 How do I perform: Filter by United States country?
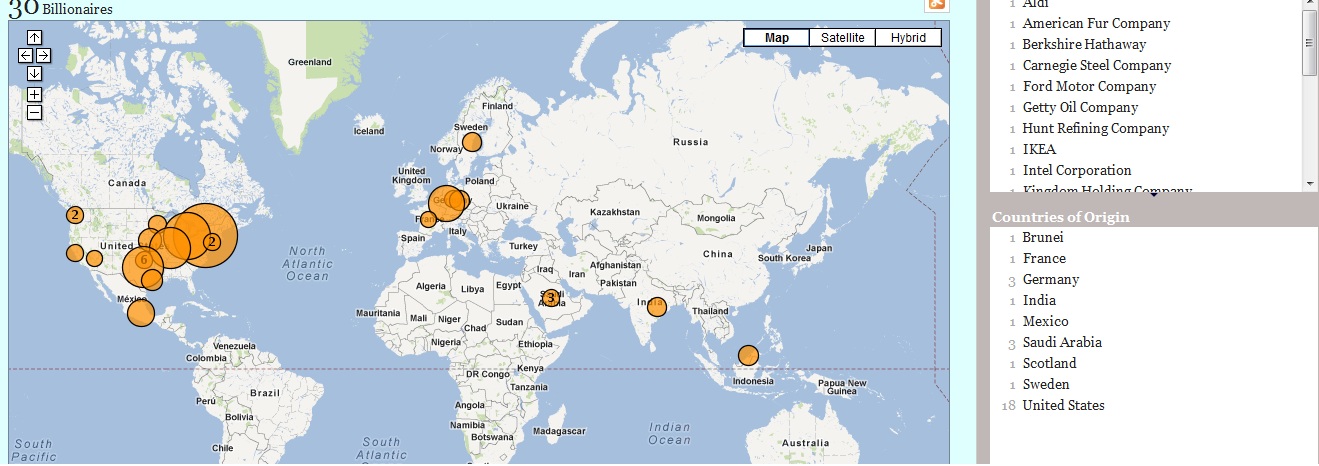tap(1063, 405)
